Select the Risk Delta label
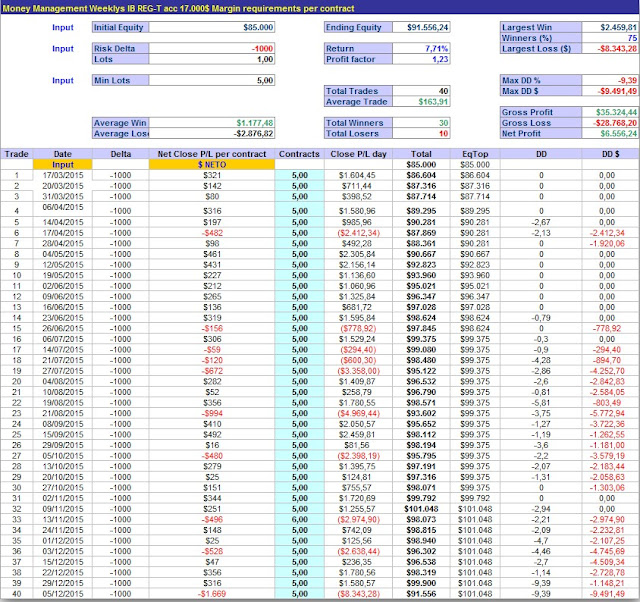This screenshot has width=640, height=602. coord(120,49)
